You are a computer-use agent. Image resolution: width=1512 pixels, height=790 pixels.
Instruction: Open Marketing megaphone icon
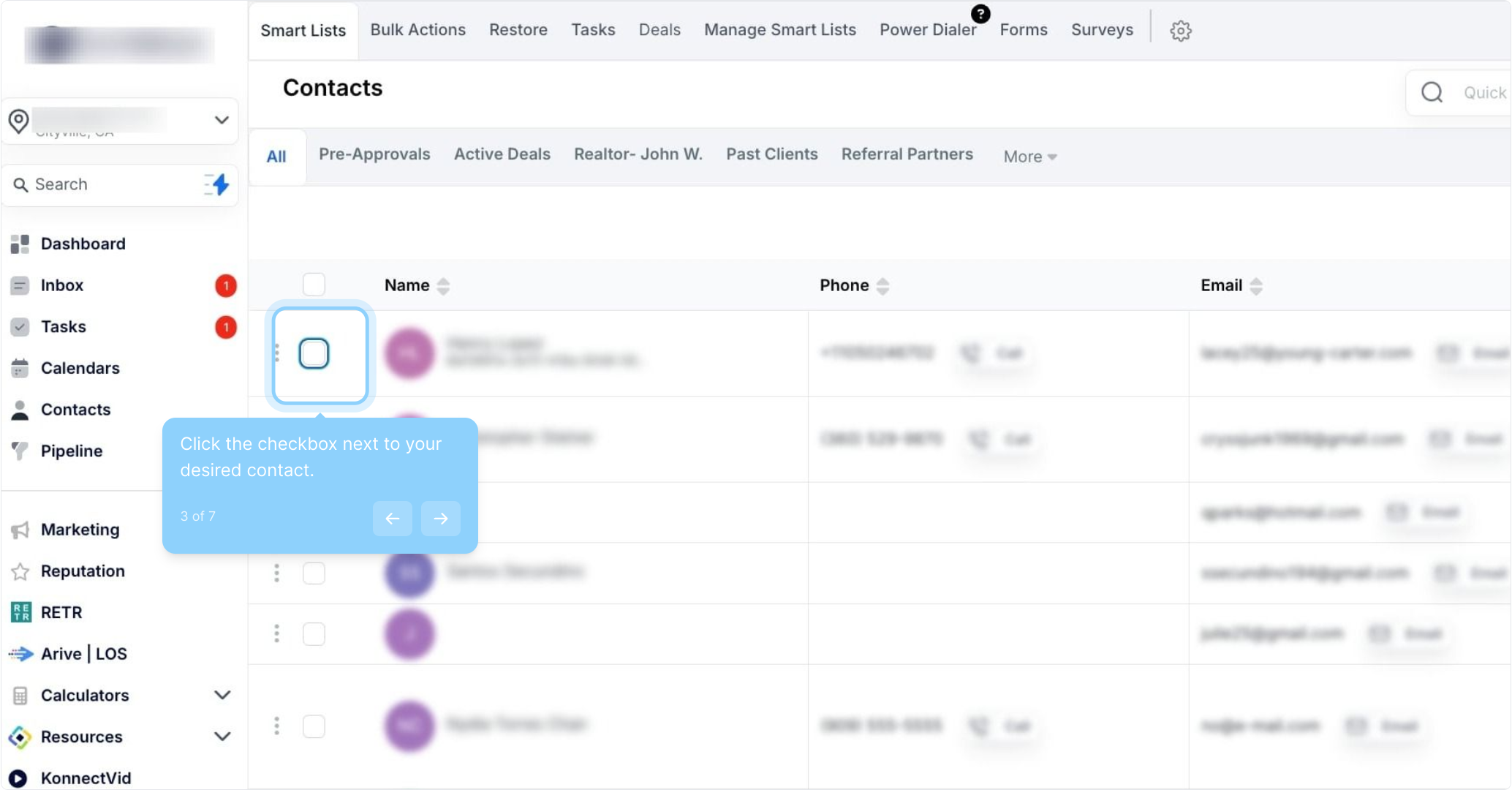tap(20, 530)
